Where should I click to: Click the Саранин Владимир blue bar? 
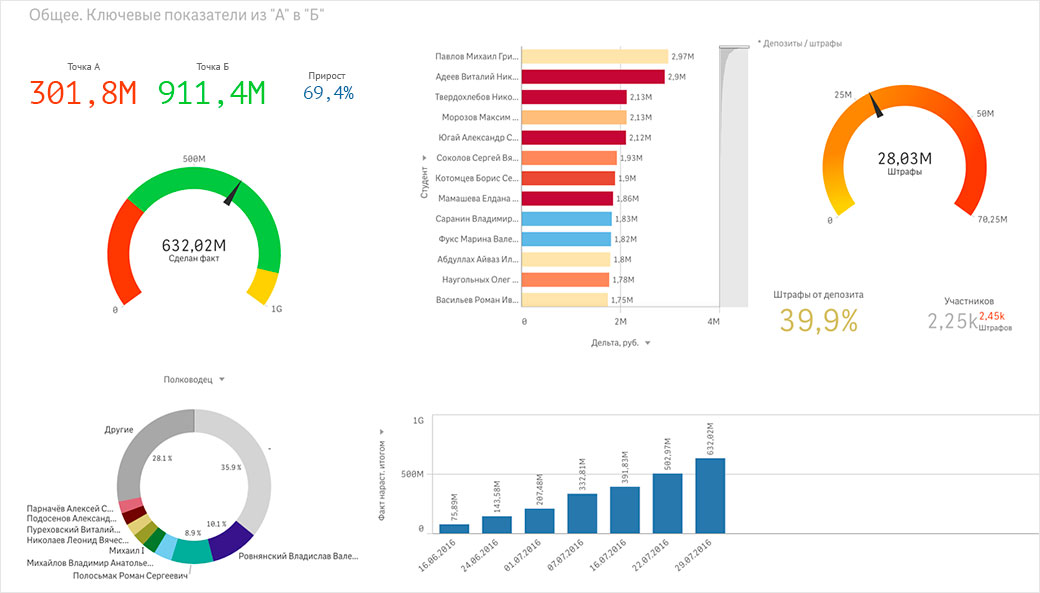567,219
